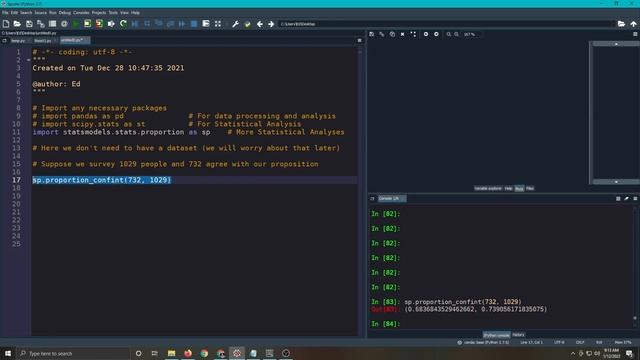This screenshot has height=360, width=640.
Task: Browse the open editor tabs
Action: [x=4, y=40]
